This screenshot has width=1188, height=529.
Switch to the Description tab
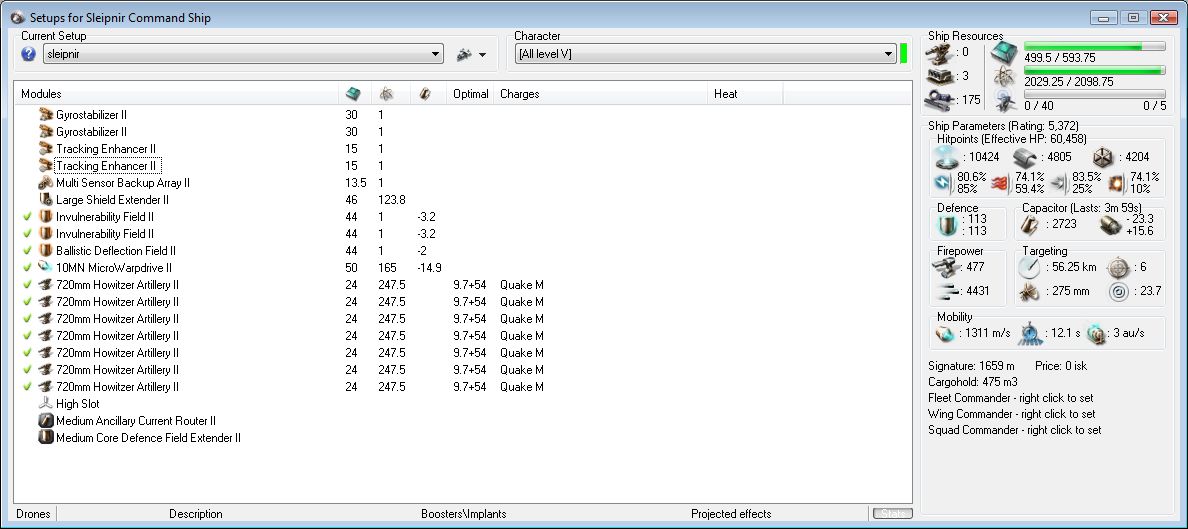(x=195, y=514)
